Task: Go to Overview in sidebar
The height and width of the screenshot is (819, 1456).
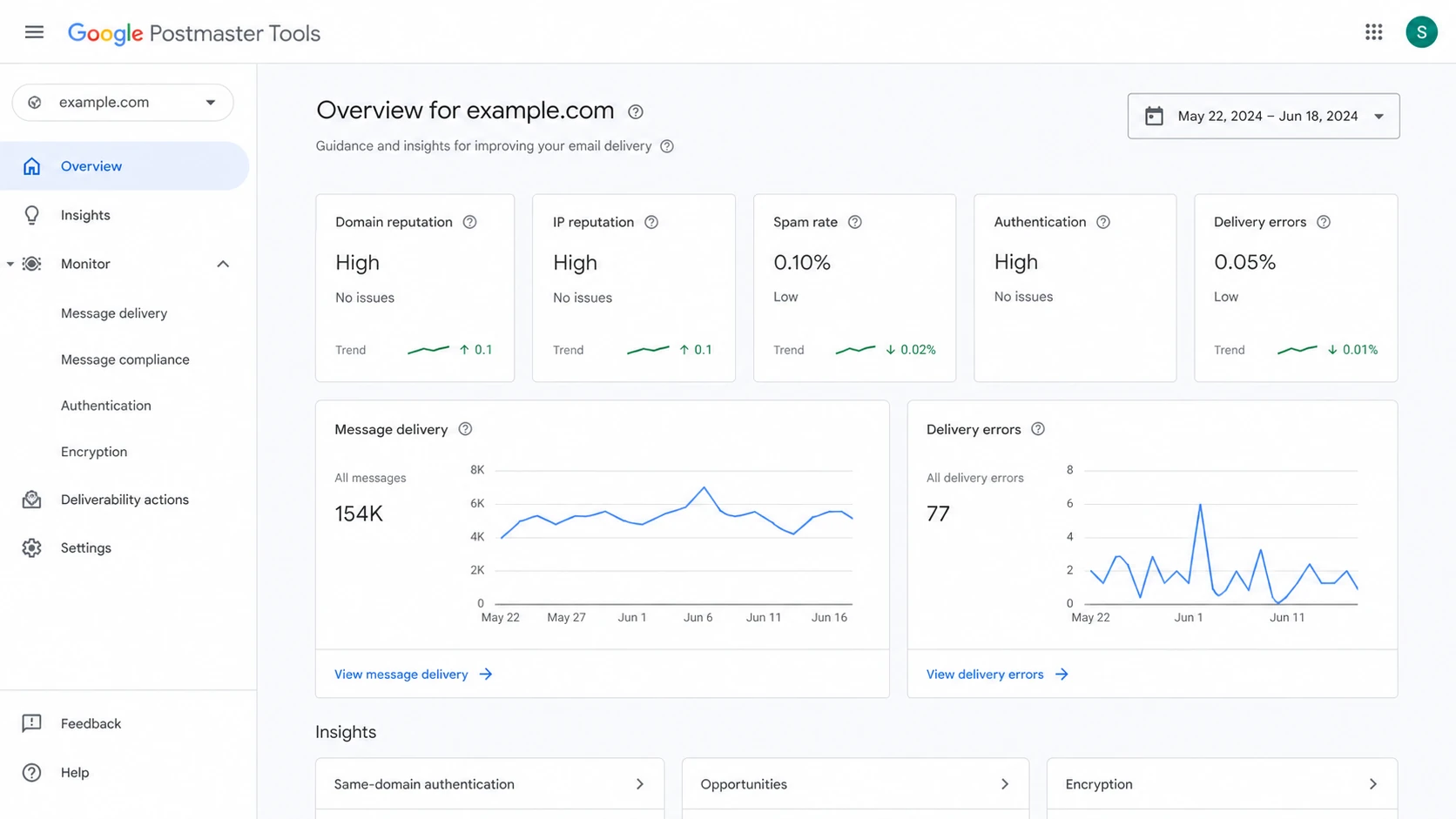Action: pos(125,166)
